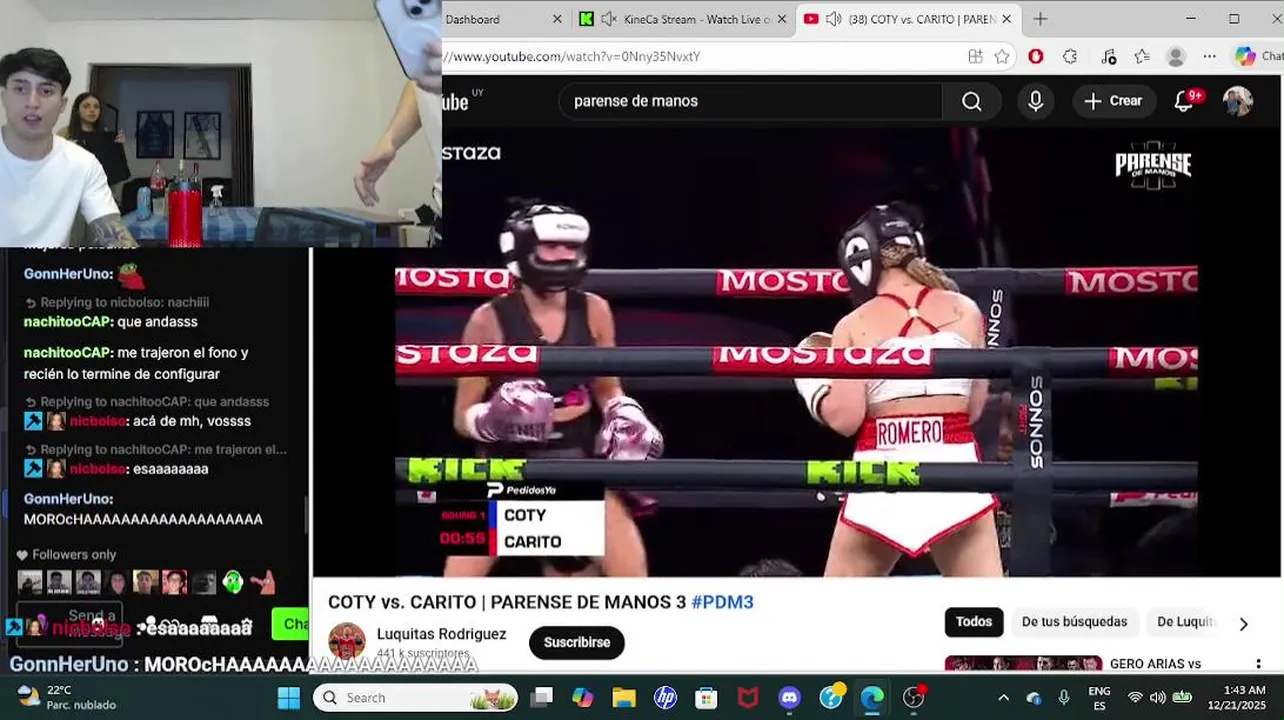The image size is (1284, 720).
Task: Click the weather widget showing 22°C
Action: [x=67, y=697]
